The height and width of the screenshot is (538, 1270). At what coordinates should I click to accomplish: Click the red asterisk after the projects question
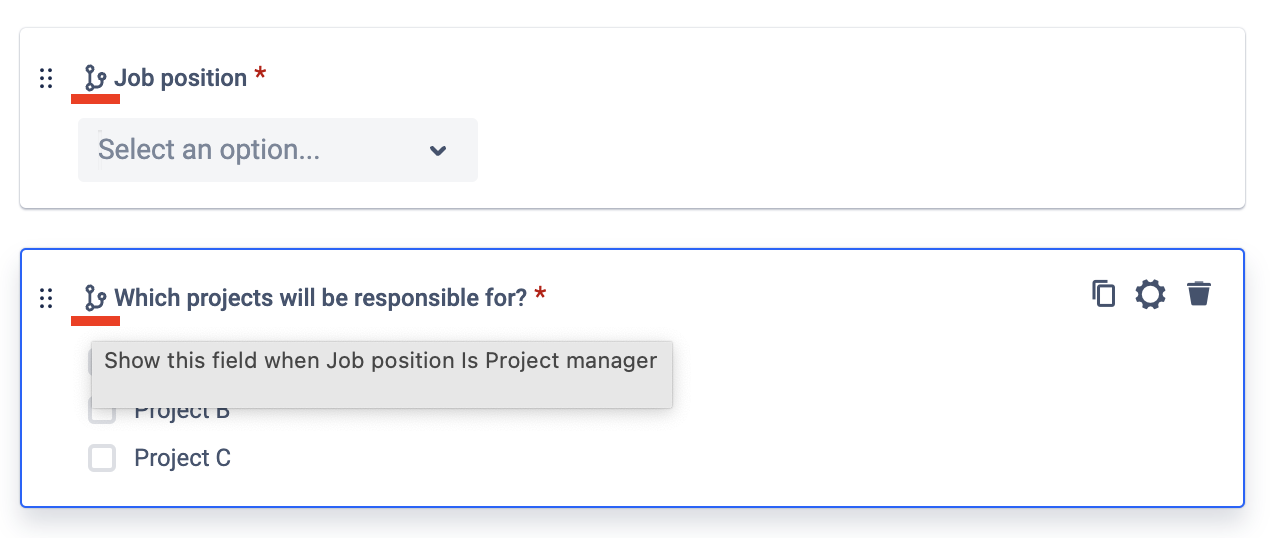(540, 296)
